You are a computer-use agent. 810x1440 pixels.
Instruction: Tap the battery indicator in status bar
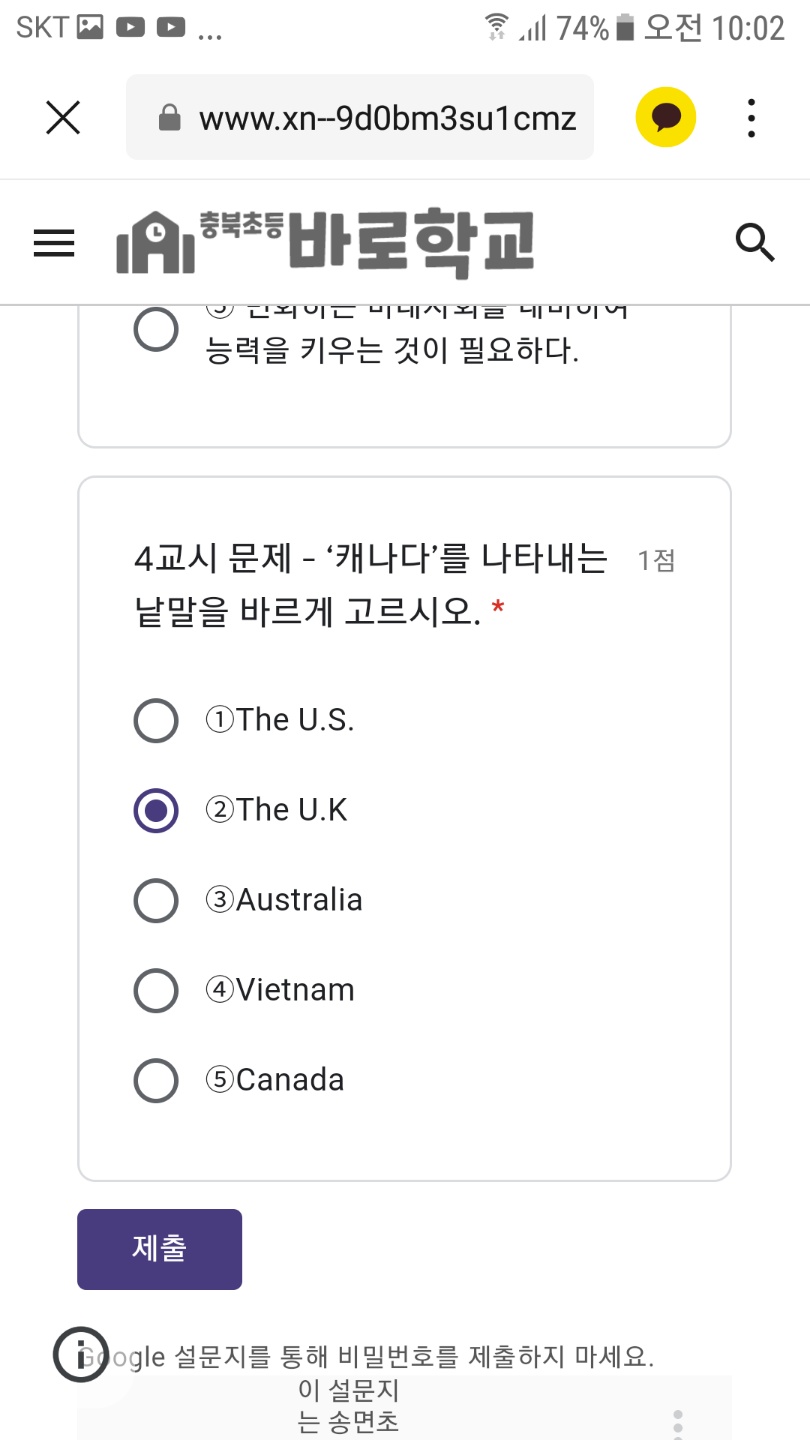pyautogui.click(x=626, y=27)
